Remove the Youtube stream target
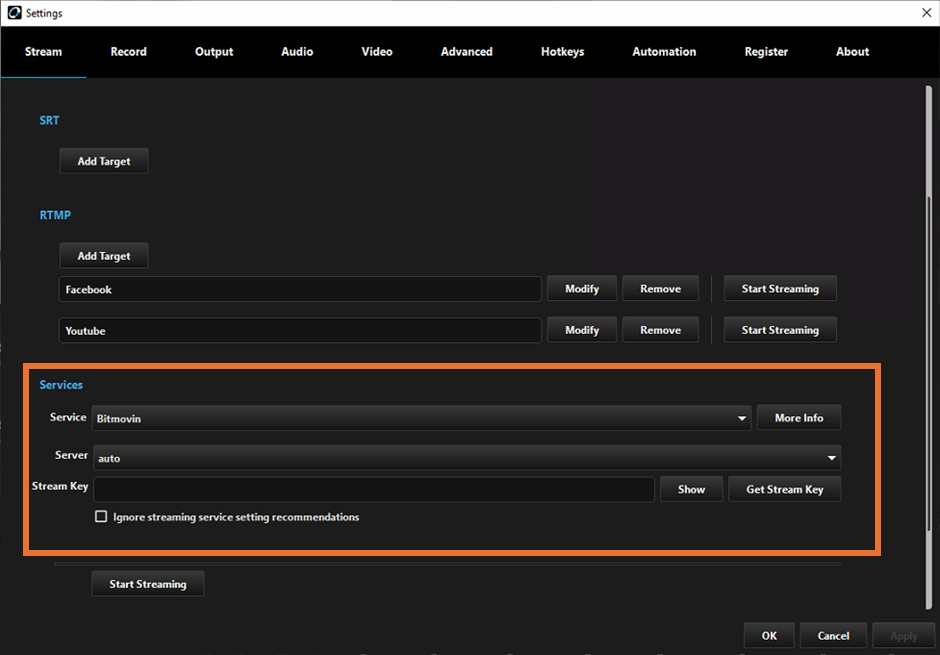 (660, 329)
